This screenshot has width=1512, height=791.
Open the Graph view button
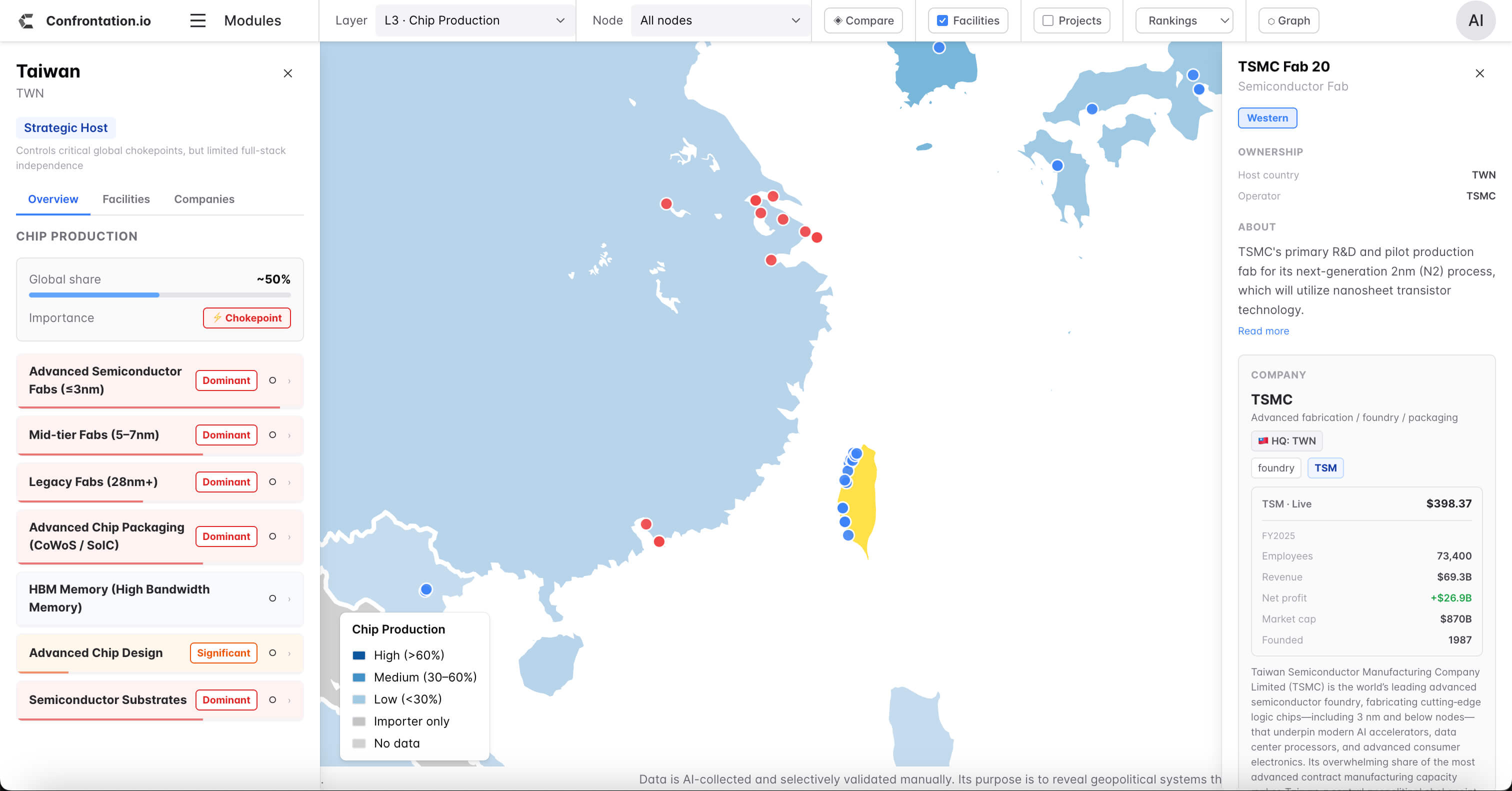click(x=1288, y=20)
